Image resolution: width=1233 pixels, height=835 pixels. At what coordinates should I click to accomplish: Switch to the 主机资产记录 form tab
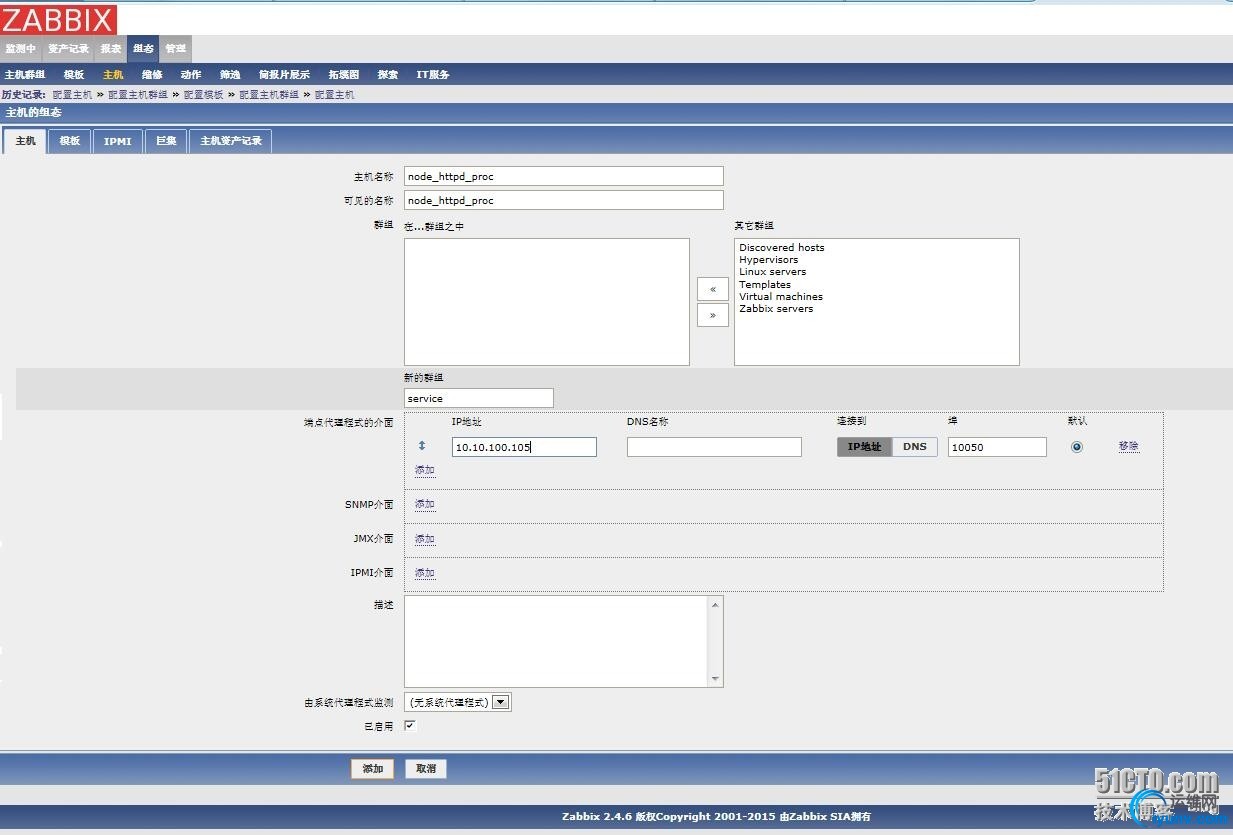[231, 141]
